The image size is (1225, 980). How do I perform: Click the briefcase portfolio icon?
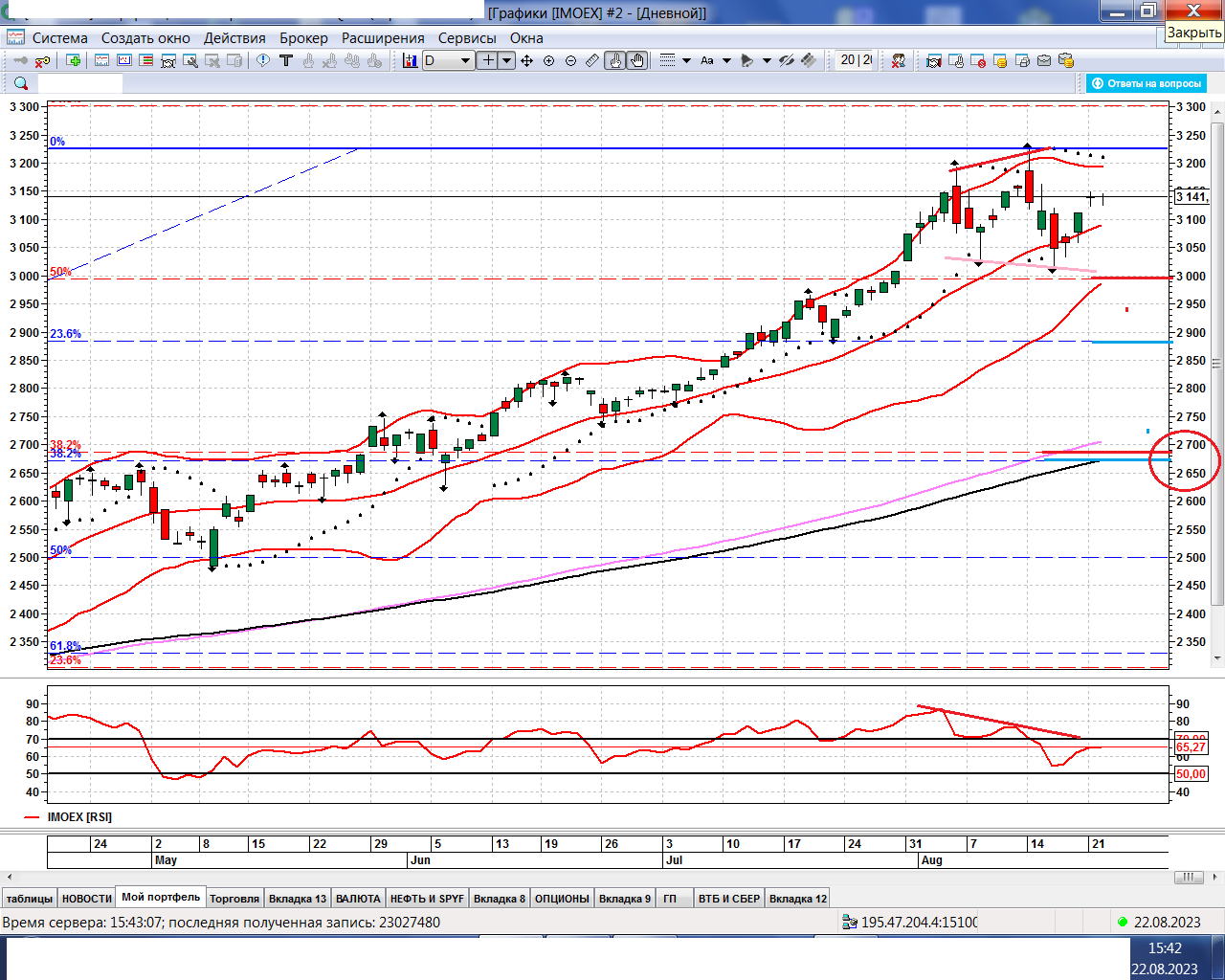click(1044, 60)
